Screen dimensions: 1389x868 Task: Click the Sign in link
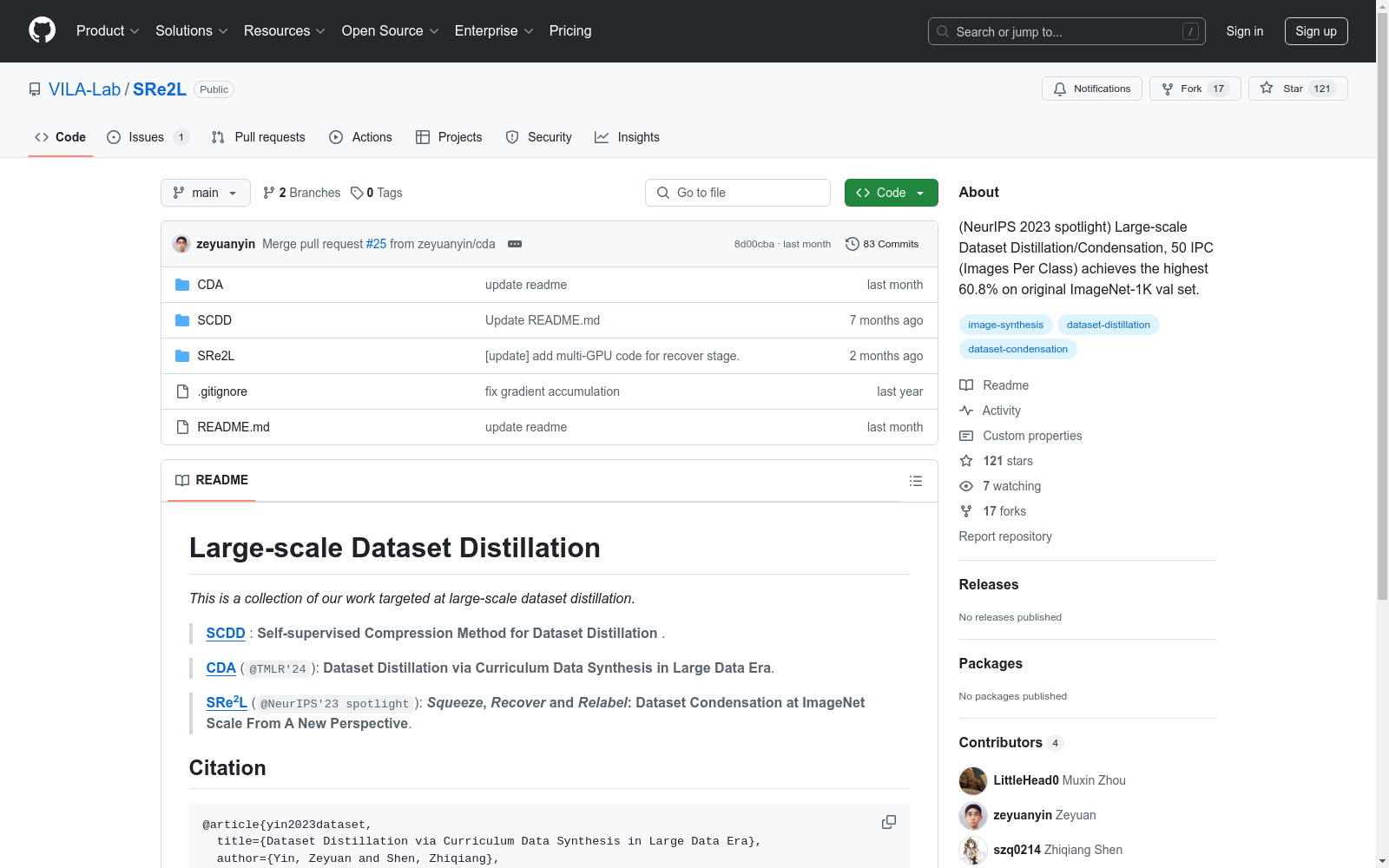click(1245, 31)
